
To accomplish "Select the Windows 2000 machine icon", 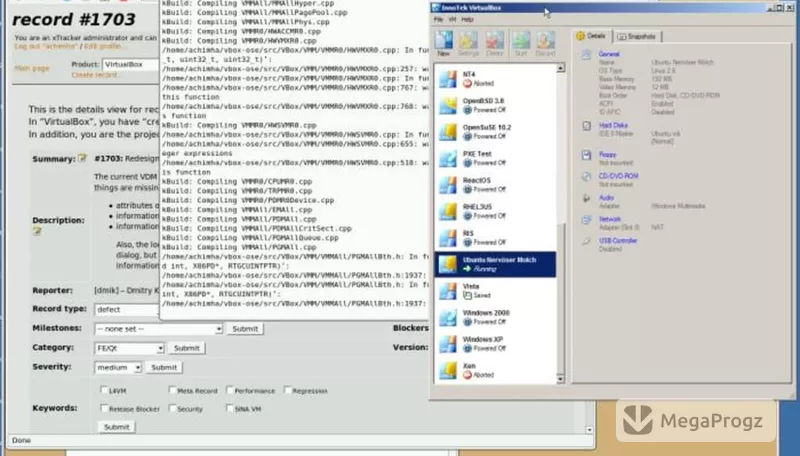I will click(x=447, y=317).
